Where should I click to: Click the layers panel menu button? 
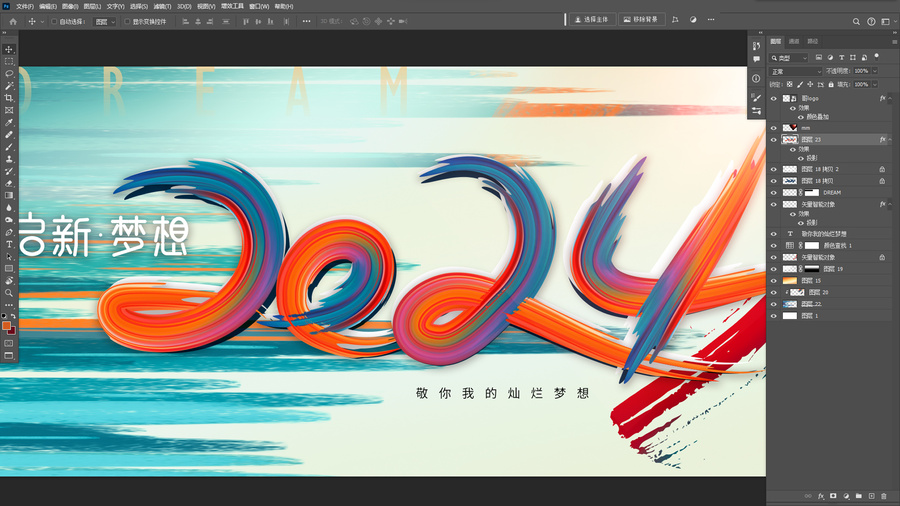click(894, 41)
